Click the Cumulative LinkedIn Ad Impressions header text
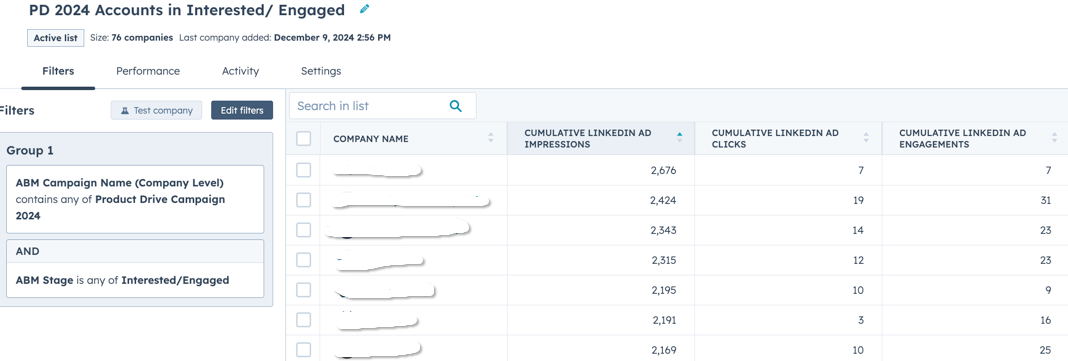Screen dimensions: 1068x361 588,138
